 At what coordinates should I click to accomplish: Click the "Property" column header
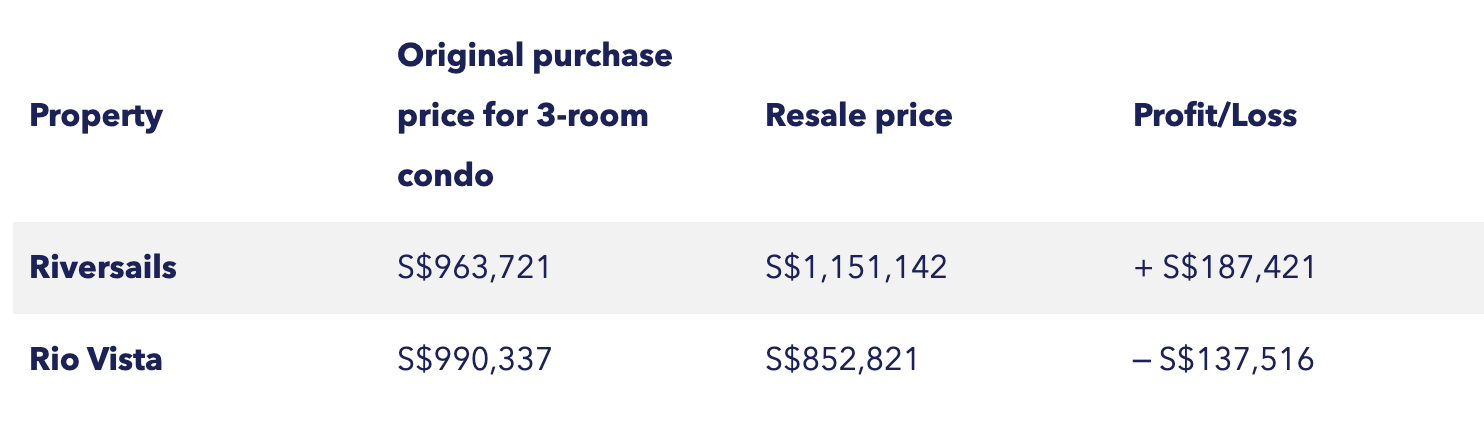tap(96, 116)
